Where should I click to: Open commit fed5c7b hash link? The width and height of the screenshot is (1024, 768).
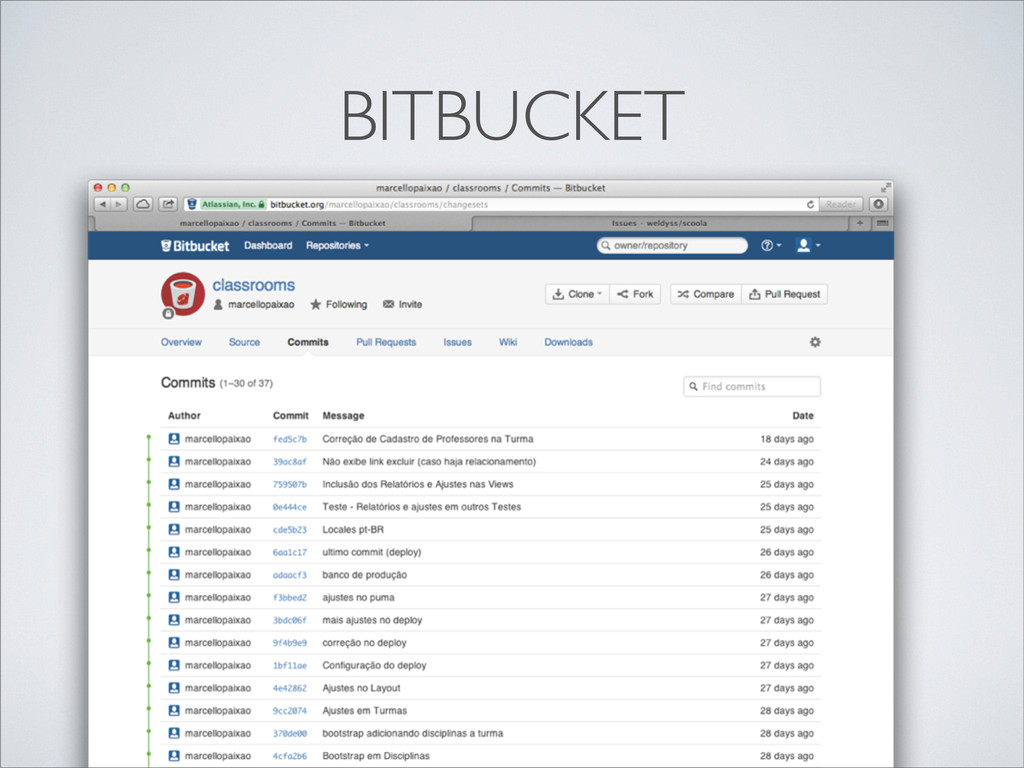pos(289,440)
